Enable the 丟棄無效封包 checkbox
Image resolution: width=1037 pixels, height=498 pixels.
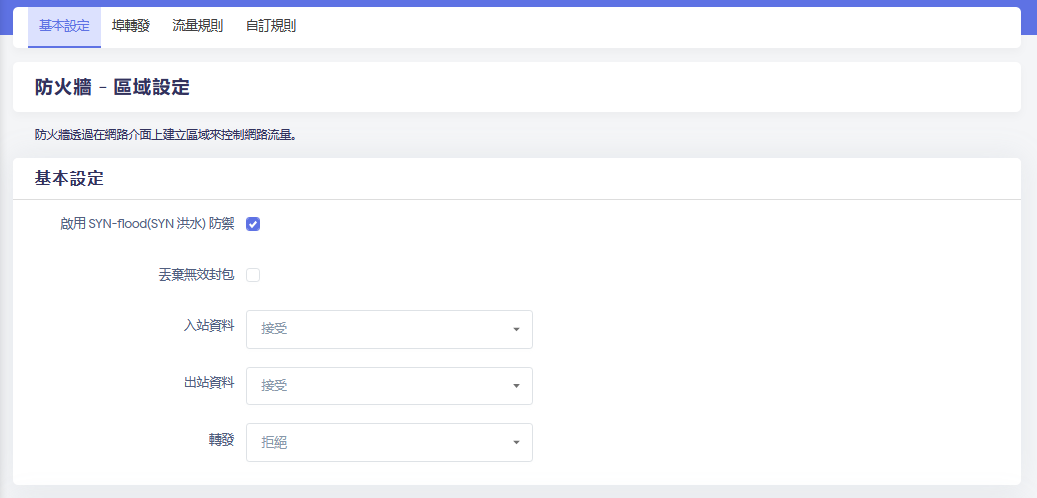tap(253, 275)
